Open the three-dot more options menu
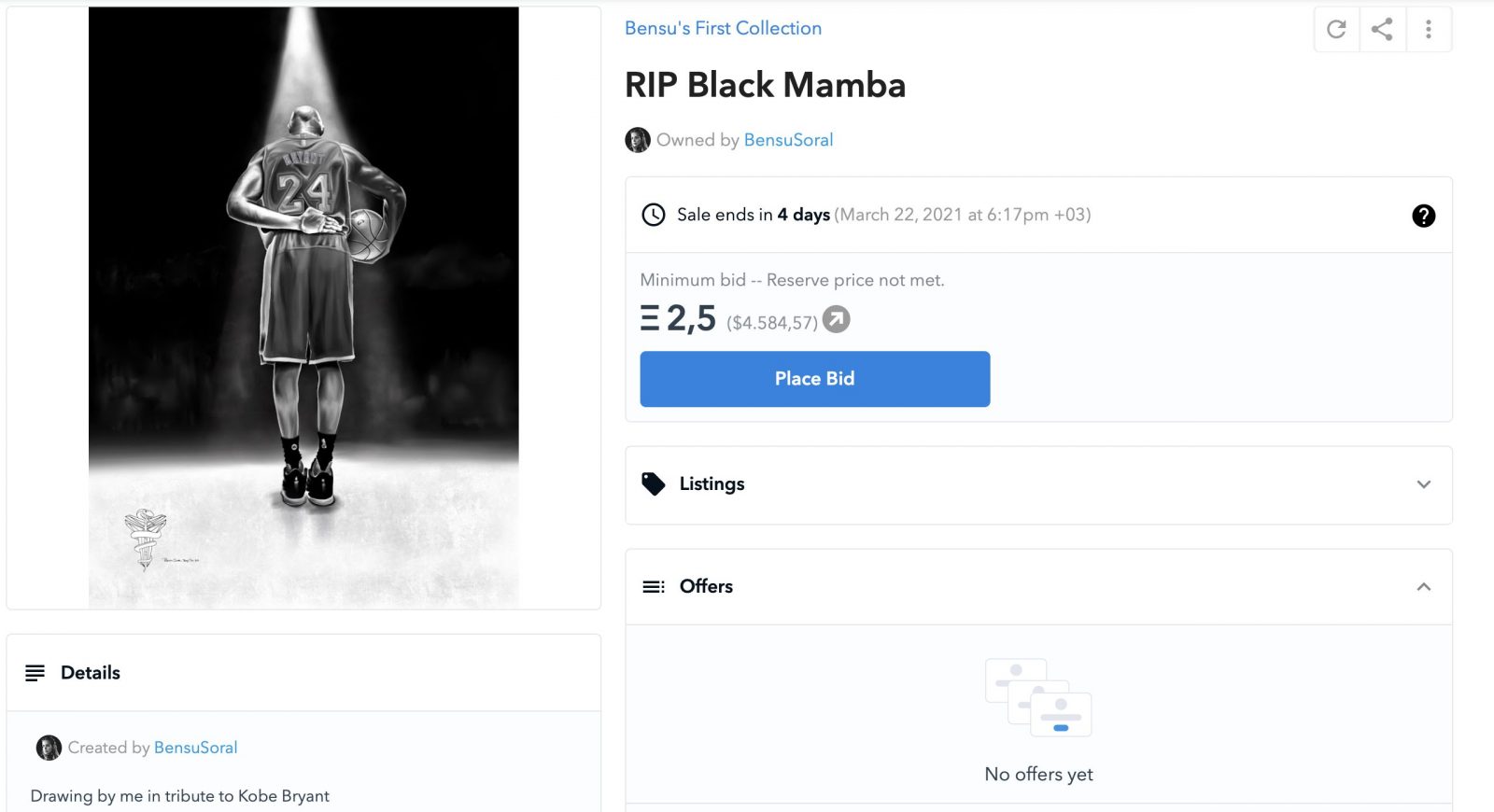The height and width of the screenshot is (812, 1494). [x=1428, y=29]
